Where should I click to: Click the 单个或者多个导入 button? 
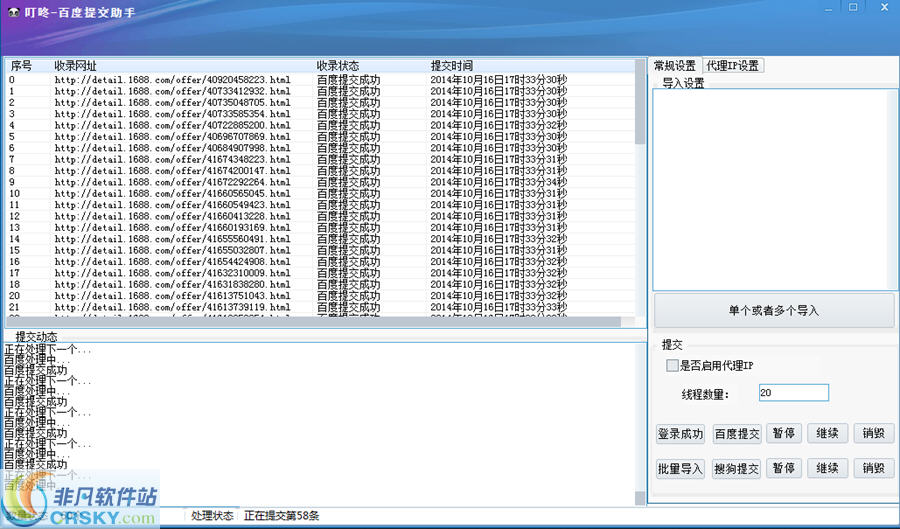coord(774,310)
